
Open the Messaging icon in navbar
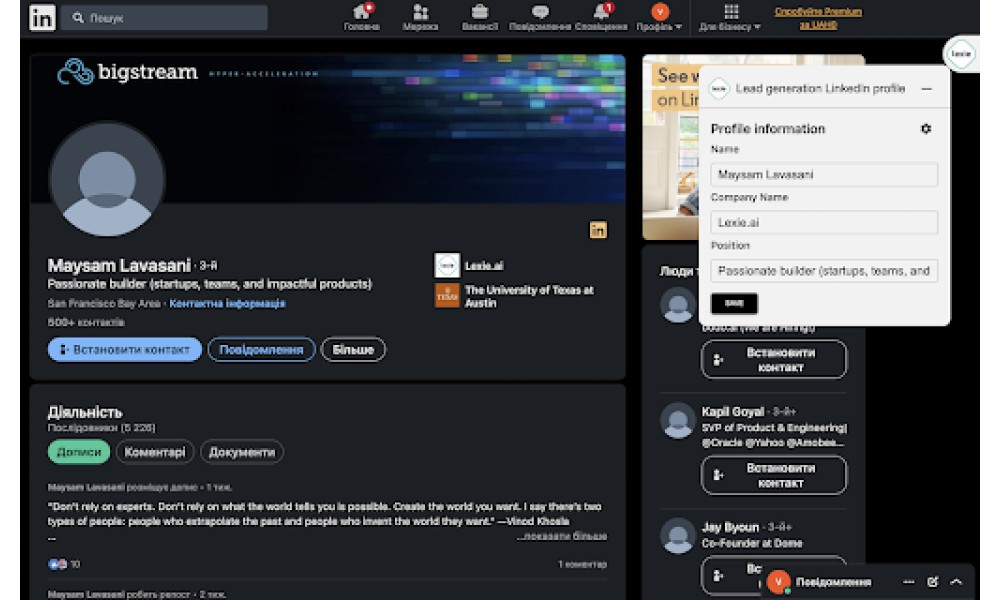click(x=540, y=17)
